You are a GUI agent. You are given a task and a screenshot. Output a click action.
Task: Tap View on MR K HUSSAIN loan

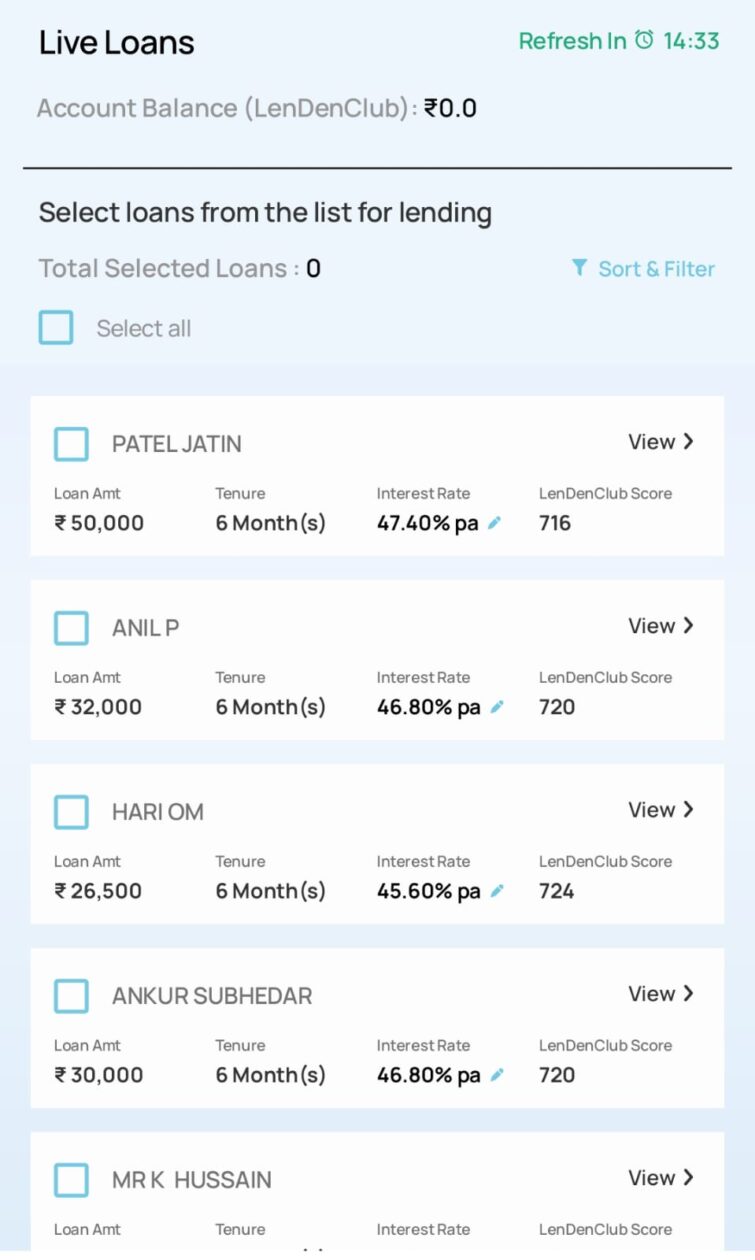point(660,1178)
